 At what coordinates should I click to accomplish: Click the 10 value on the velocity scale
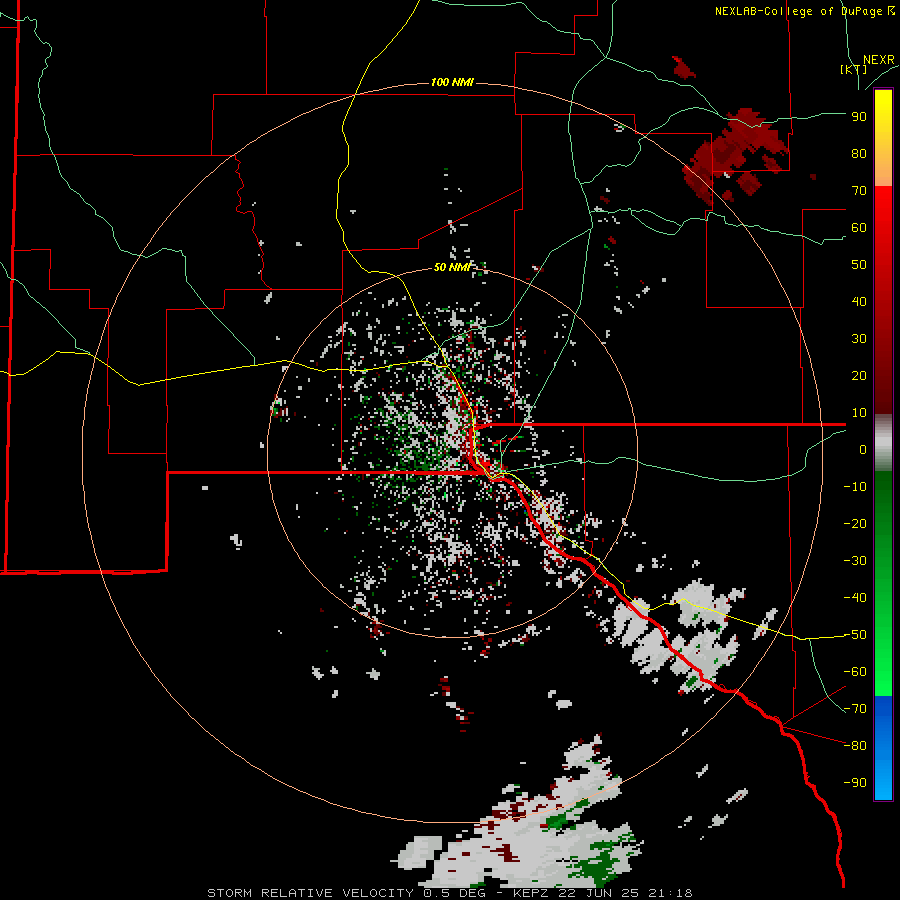pos(859,413)
